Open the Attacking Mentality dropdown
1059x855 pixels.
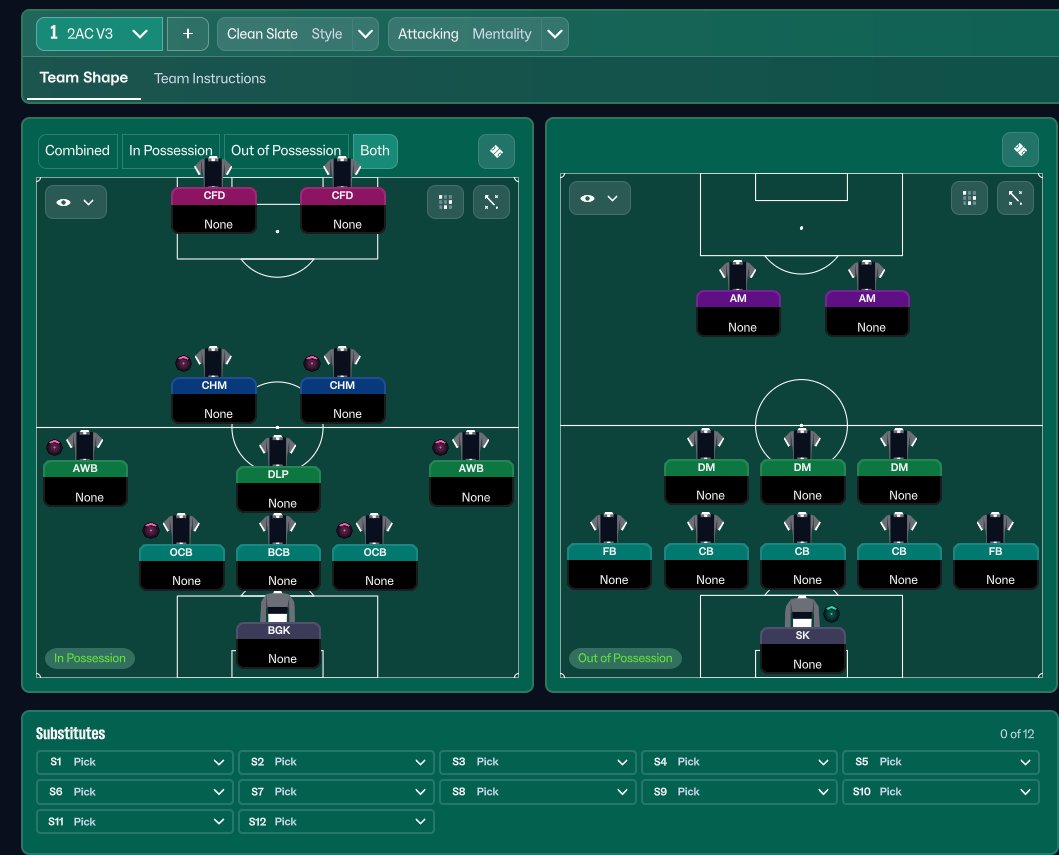click(478, 34)
